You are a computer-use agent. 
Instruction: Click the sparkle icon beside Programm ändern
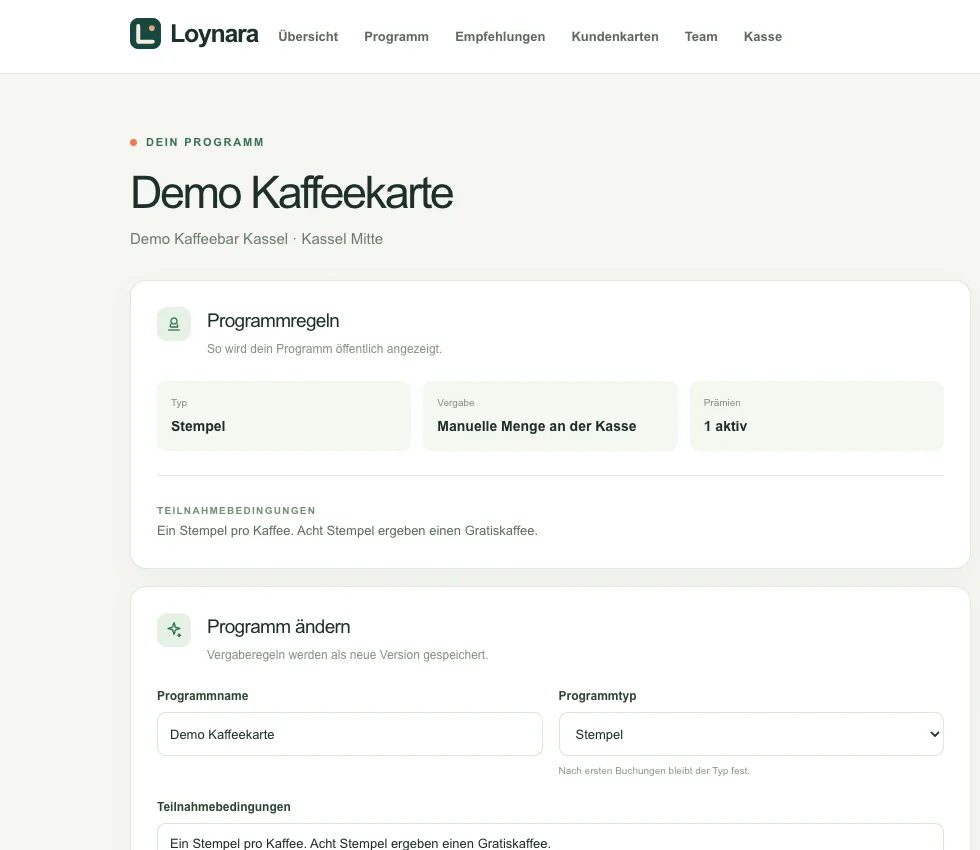(174, 630)
